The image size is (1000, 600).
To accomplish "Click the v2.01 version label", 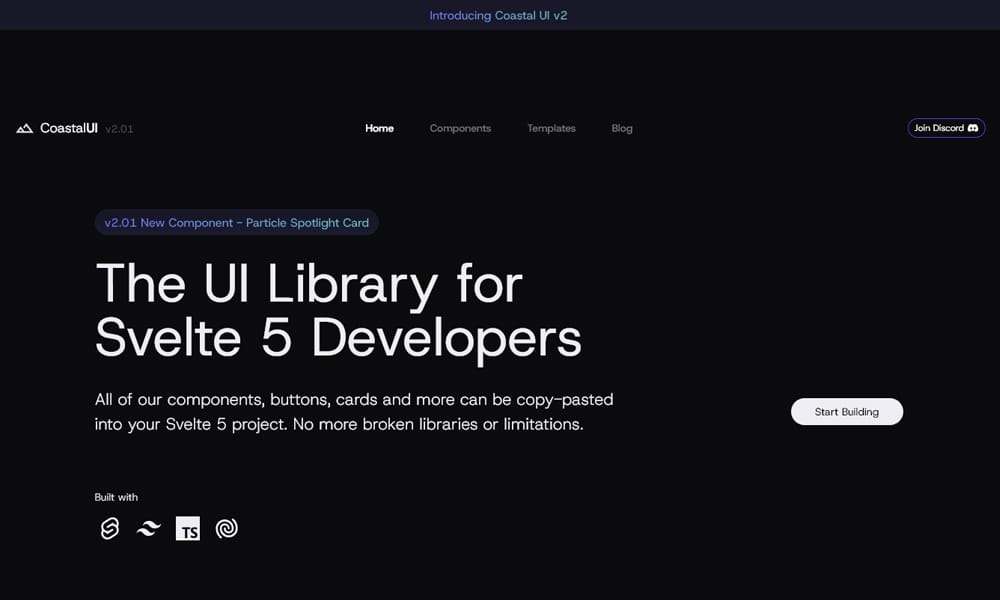I will pyautogui.click(x=119, y=129).
